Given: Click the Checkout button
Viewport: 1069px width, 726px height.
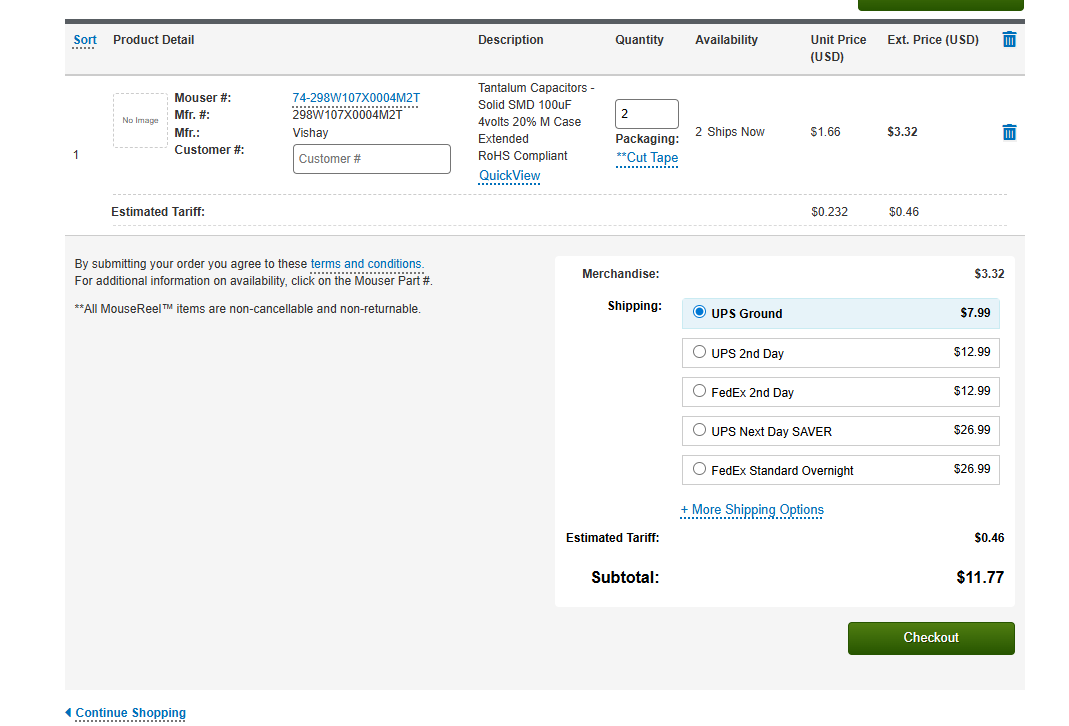Looking at the screenshot, I should 930,638.
